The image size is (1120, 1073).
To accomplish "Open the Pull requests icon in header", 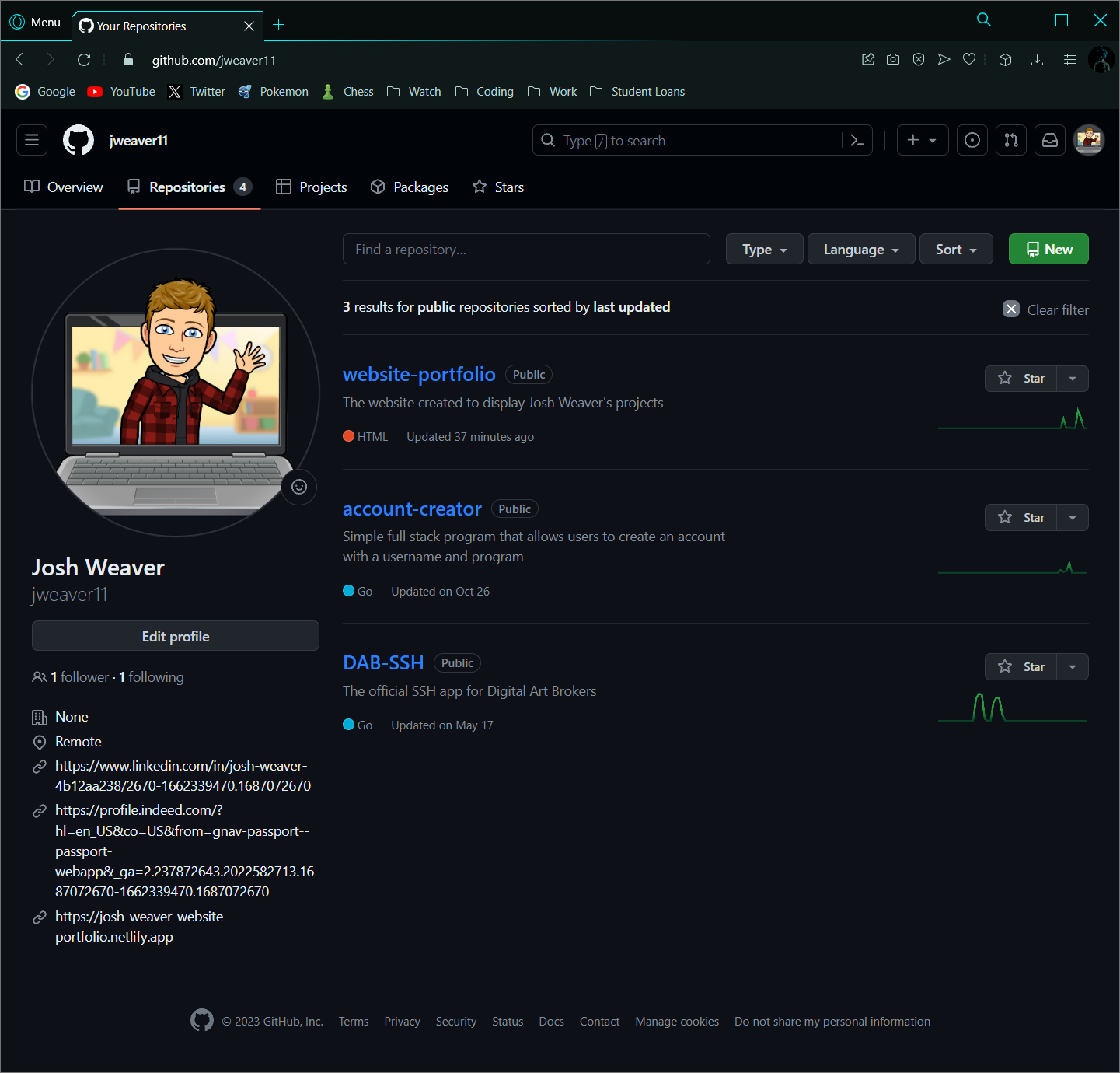I will pyautogui.click(x=1011, y=140).
